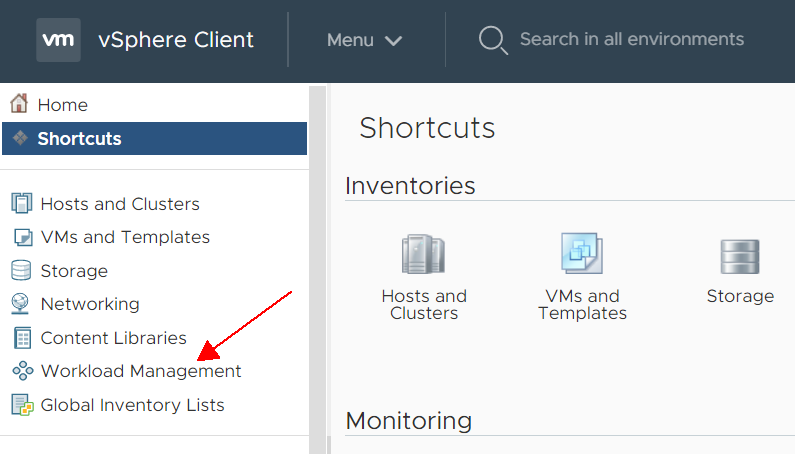Focus the Search in all environments field
The height and width of the screenshot is (454, 795).
click(632, 40)
